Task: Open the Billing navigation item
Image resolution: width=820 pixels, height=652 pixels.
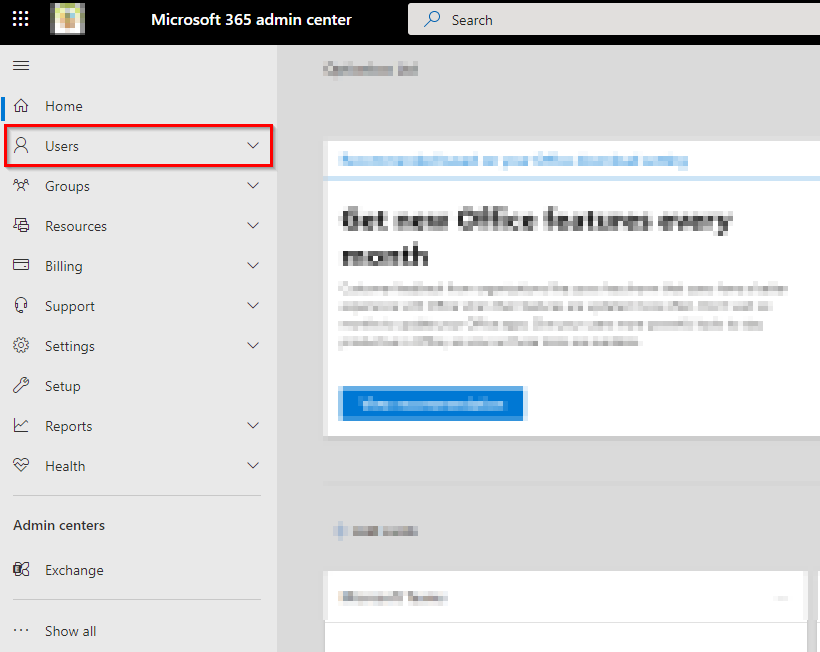Action: tap(139, 266)
